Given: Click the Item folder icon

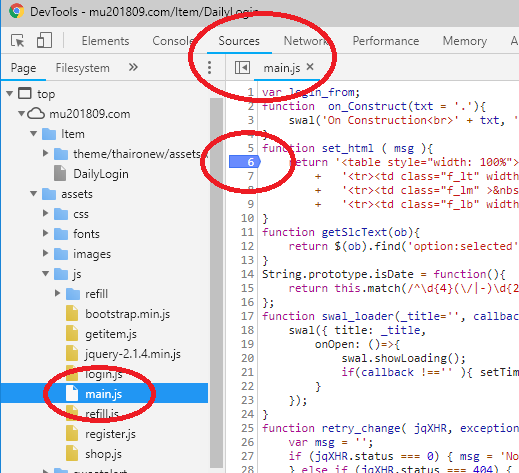Looking at the screenshot, I should 49,134.
